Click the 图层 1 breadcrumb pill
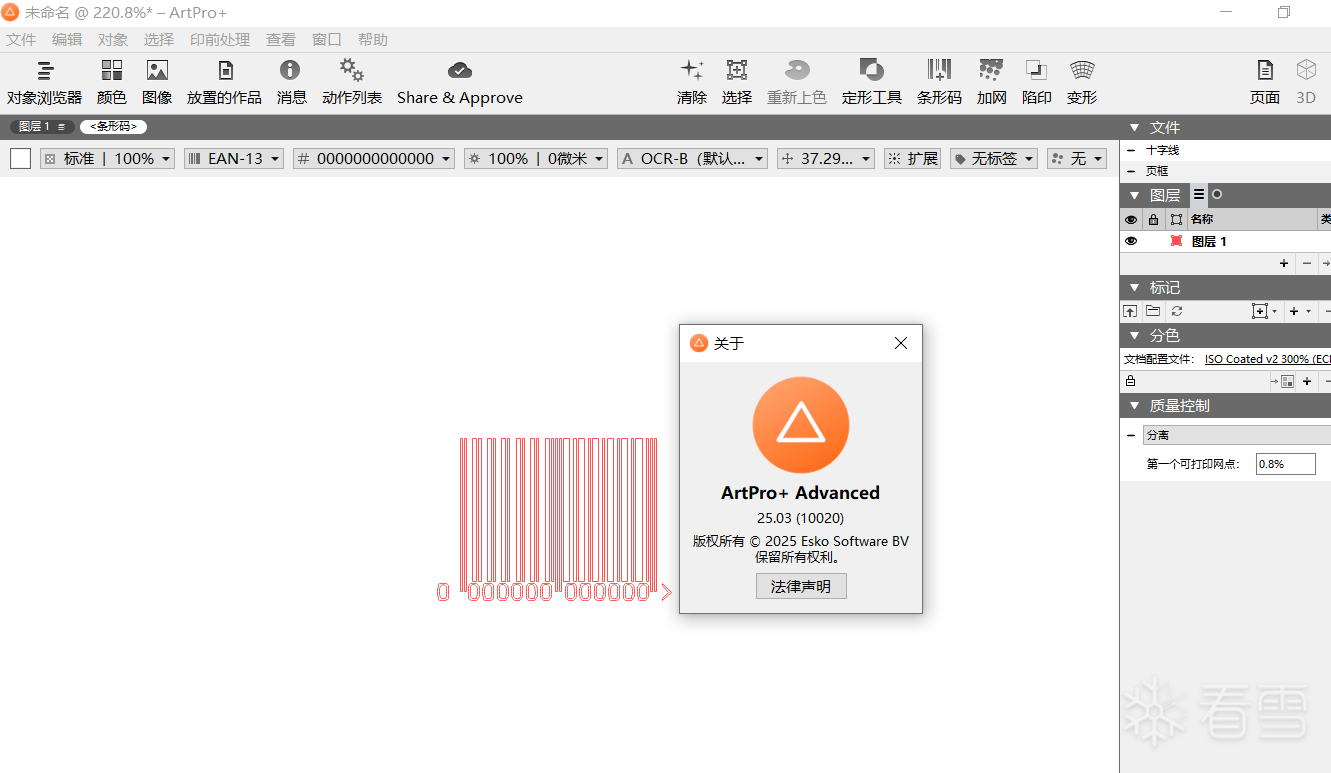 point(42,127)
